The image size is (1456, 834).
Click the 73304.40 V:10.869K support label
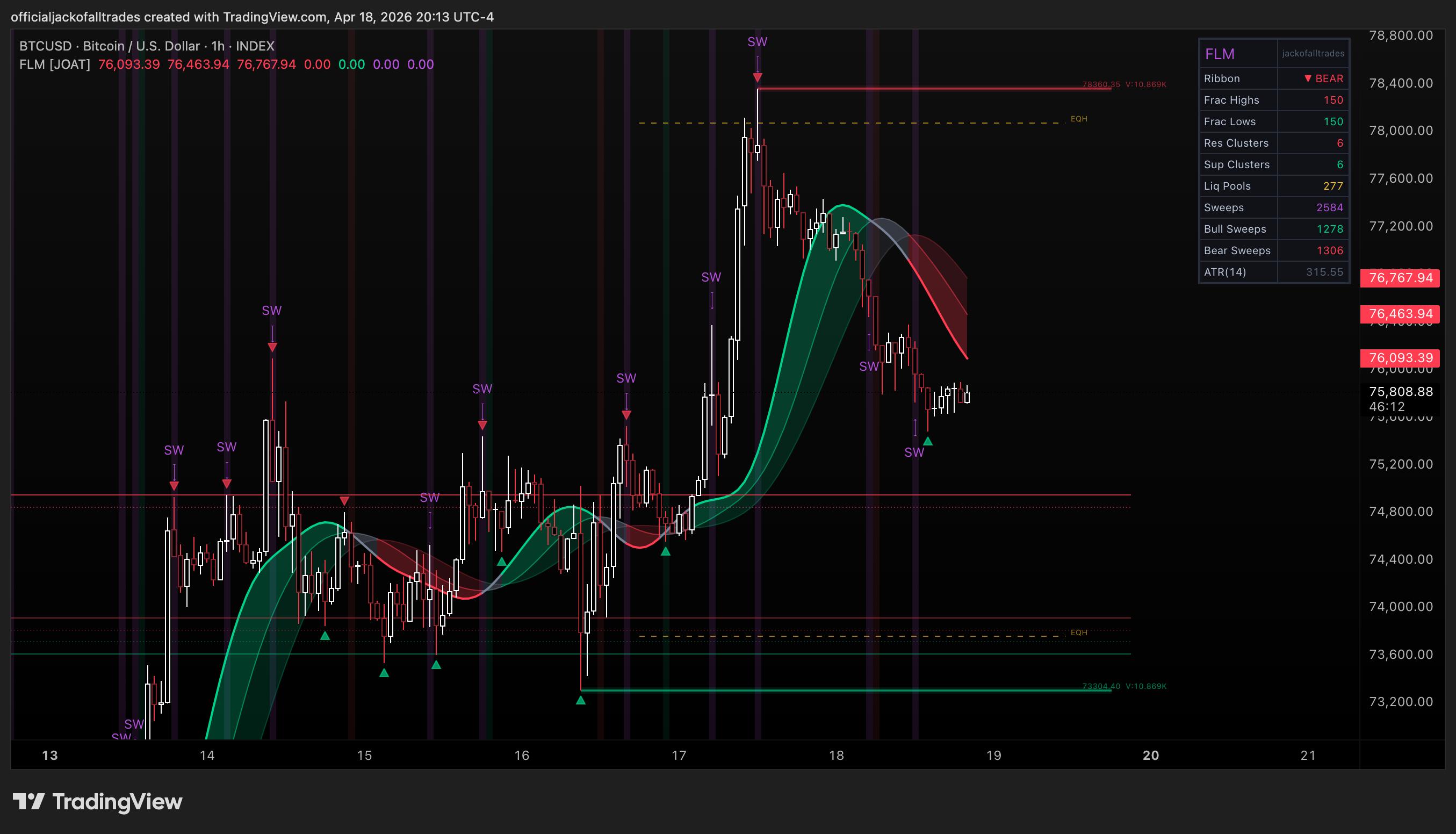tap(1124, 686)
